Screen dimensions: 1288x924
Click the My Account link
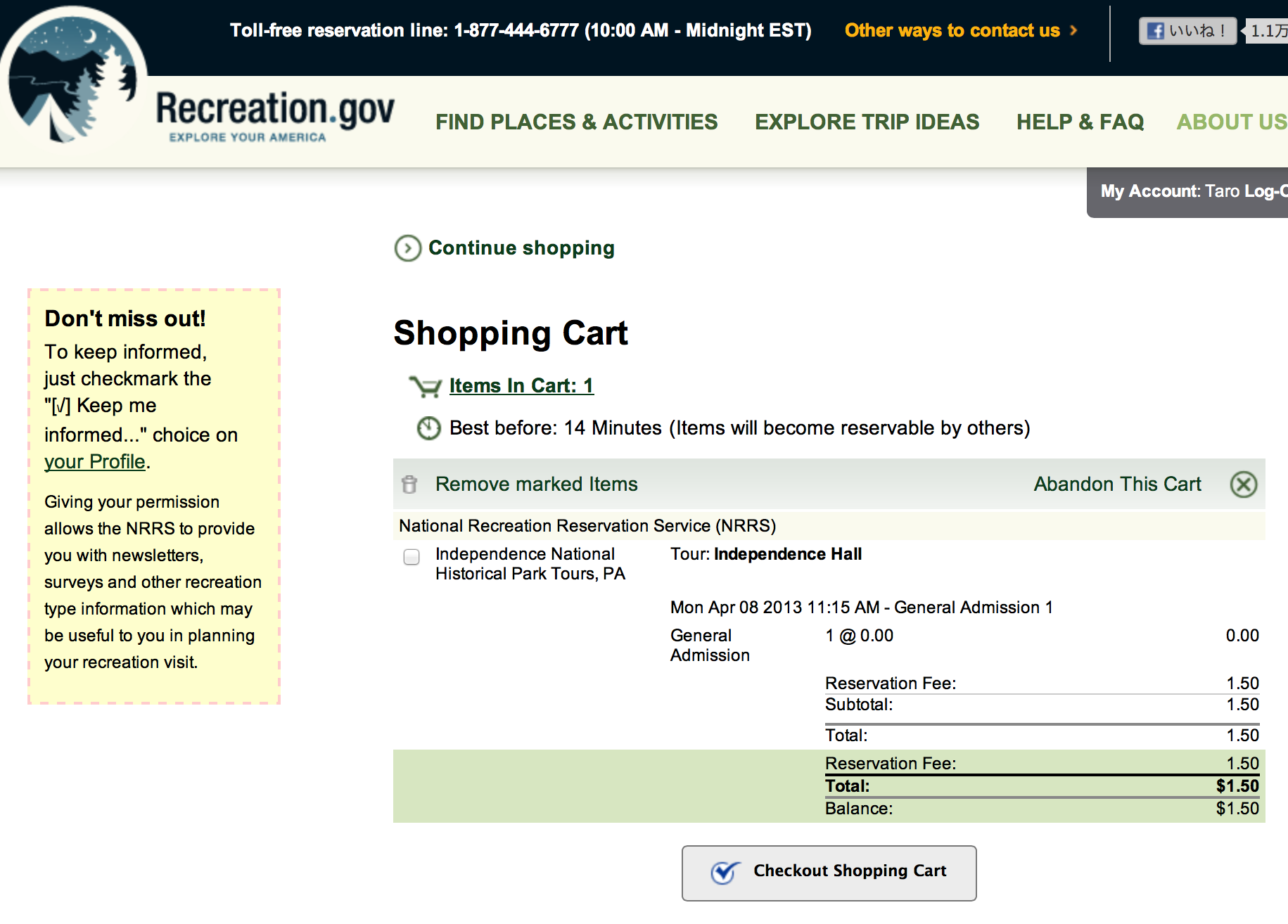(1149, 191)
